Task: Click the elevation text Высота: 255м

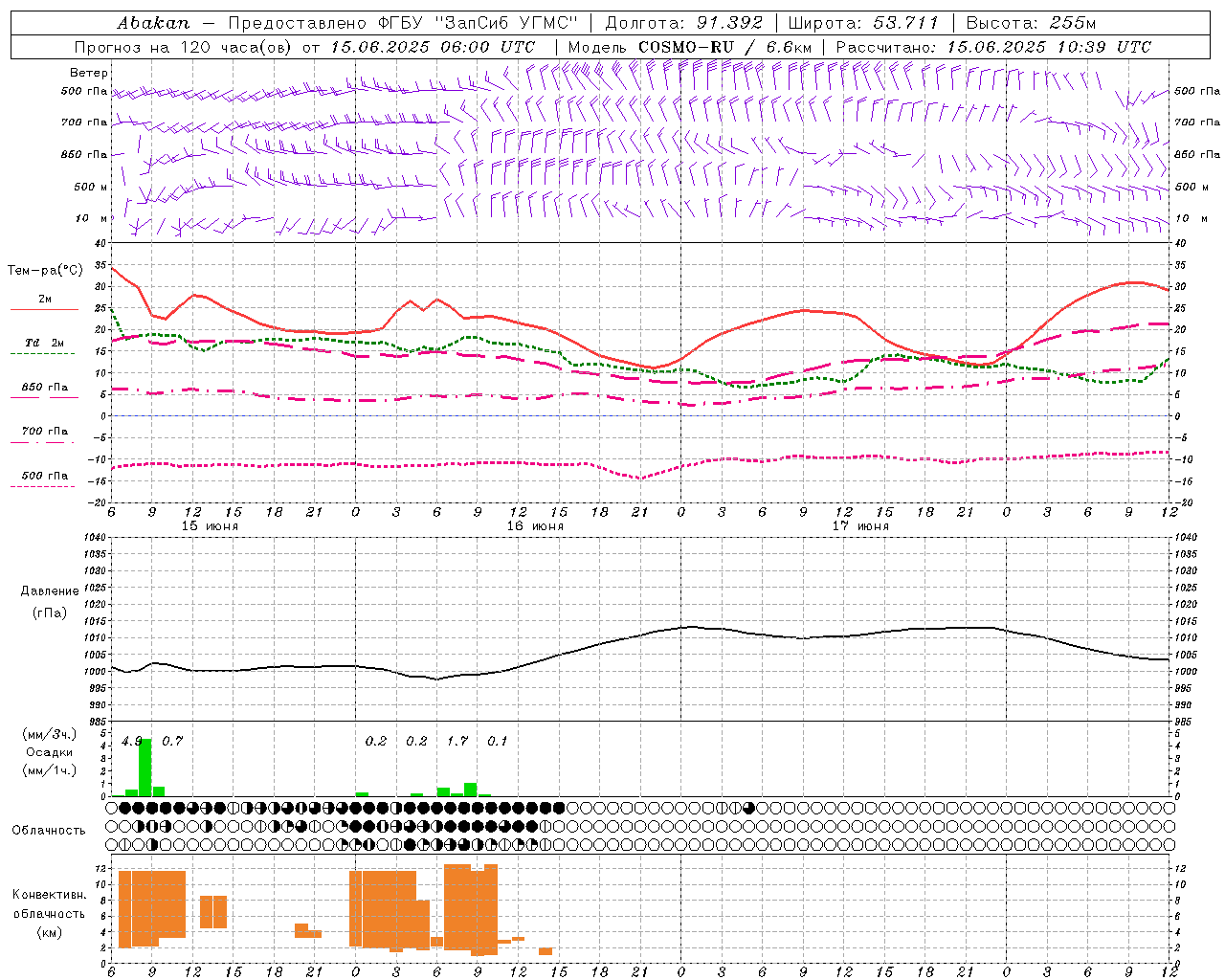Action: pos(1031,23)
